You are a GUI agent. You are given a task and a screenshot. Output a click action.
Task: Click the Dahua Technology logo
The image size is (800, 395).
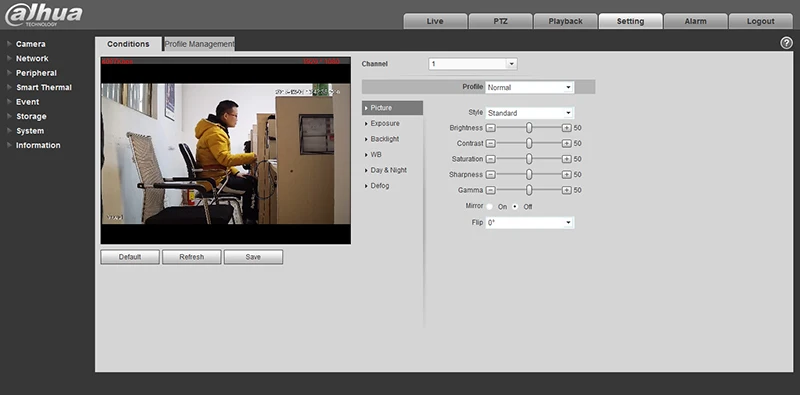coord(43,14)
